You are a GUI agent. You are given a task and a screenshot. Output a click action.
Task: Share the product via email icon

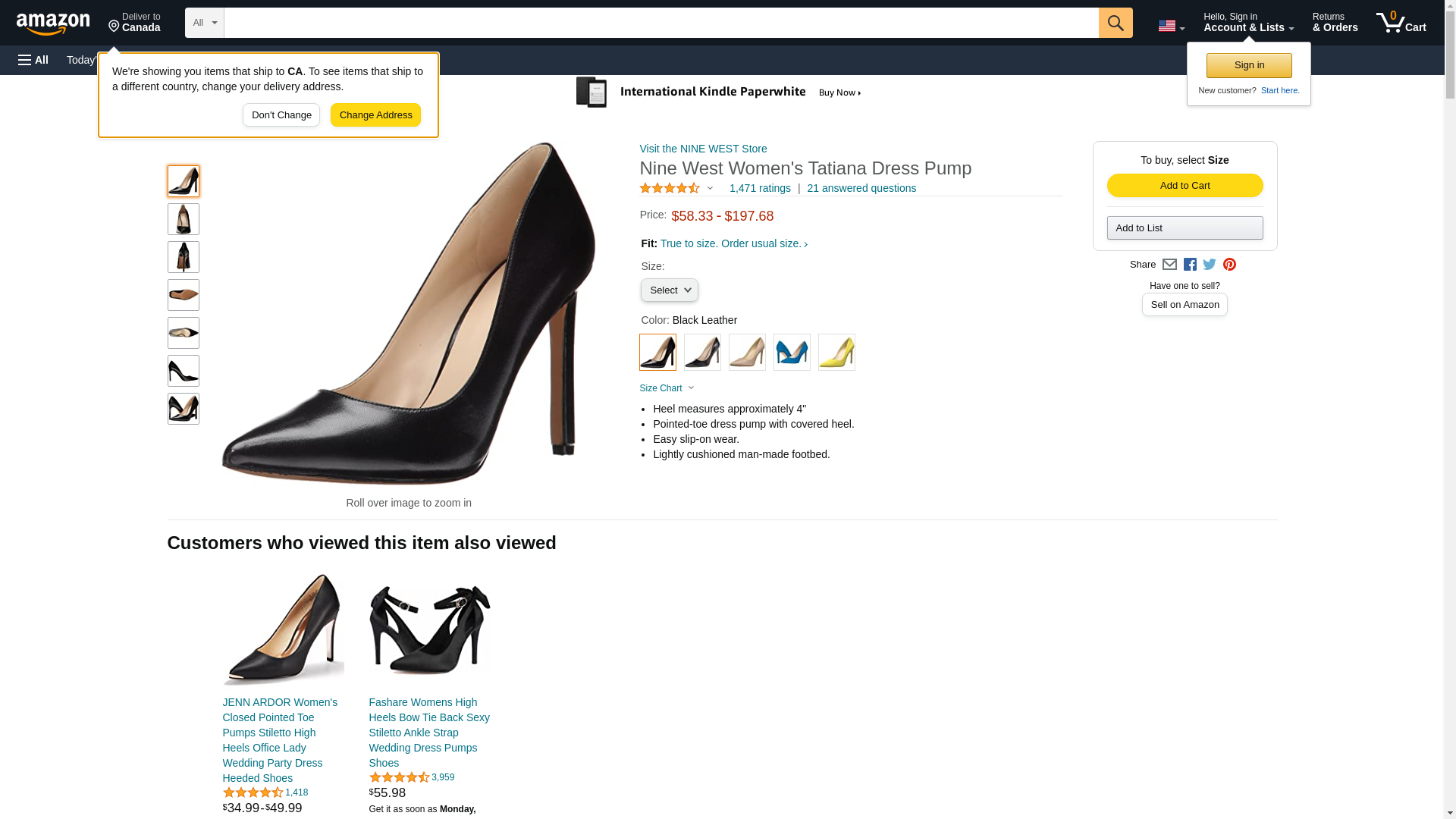1169,265
